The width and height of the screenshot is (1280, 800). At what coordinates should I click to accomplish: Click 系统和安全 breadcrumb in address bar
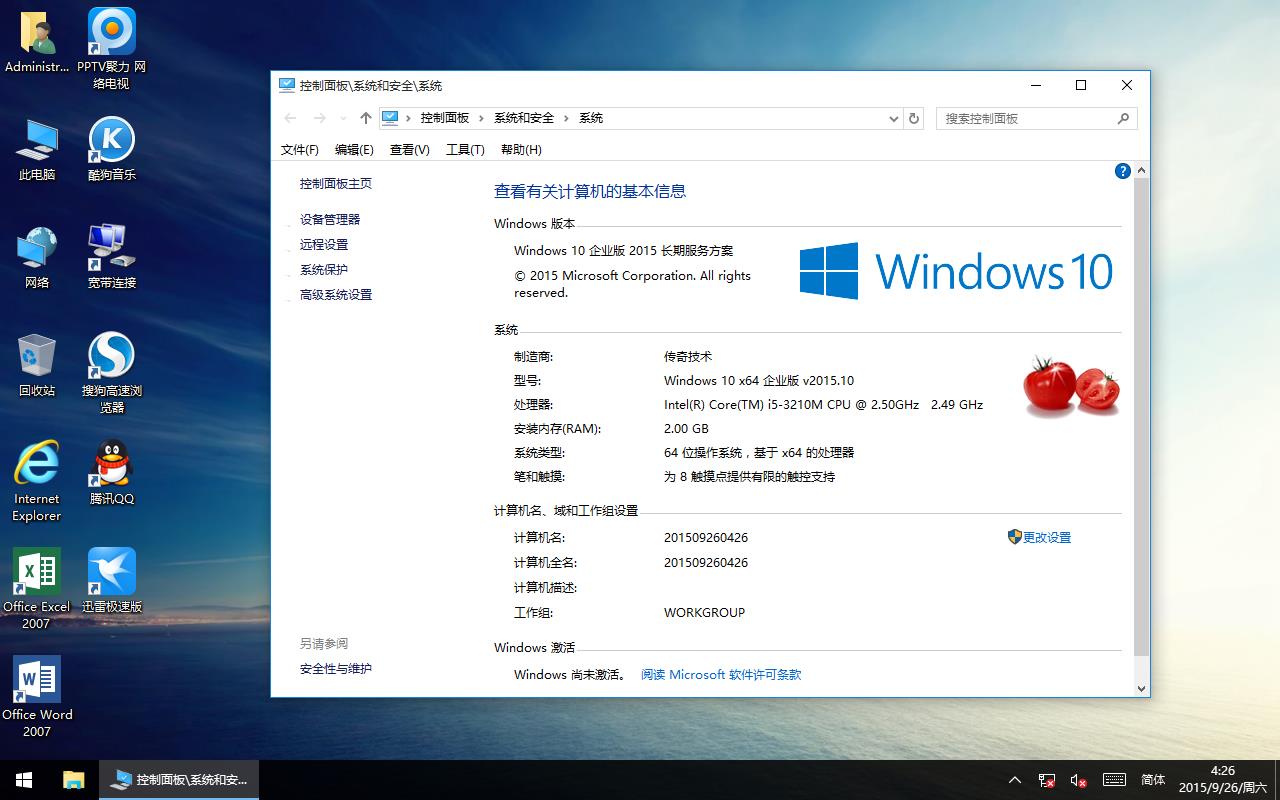tap(524, 118)
